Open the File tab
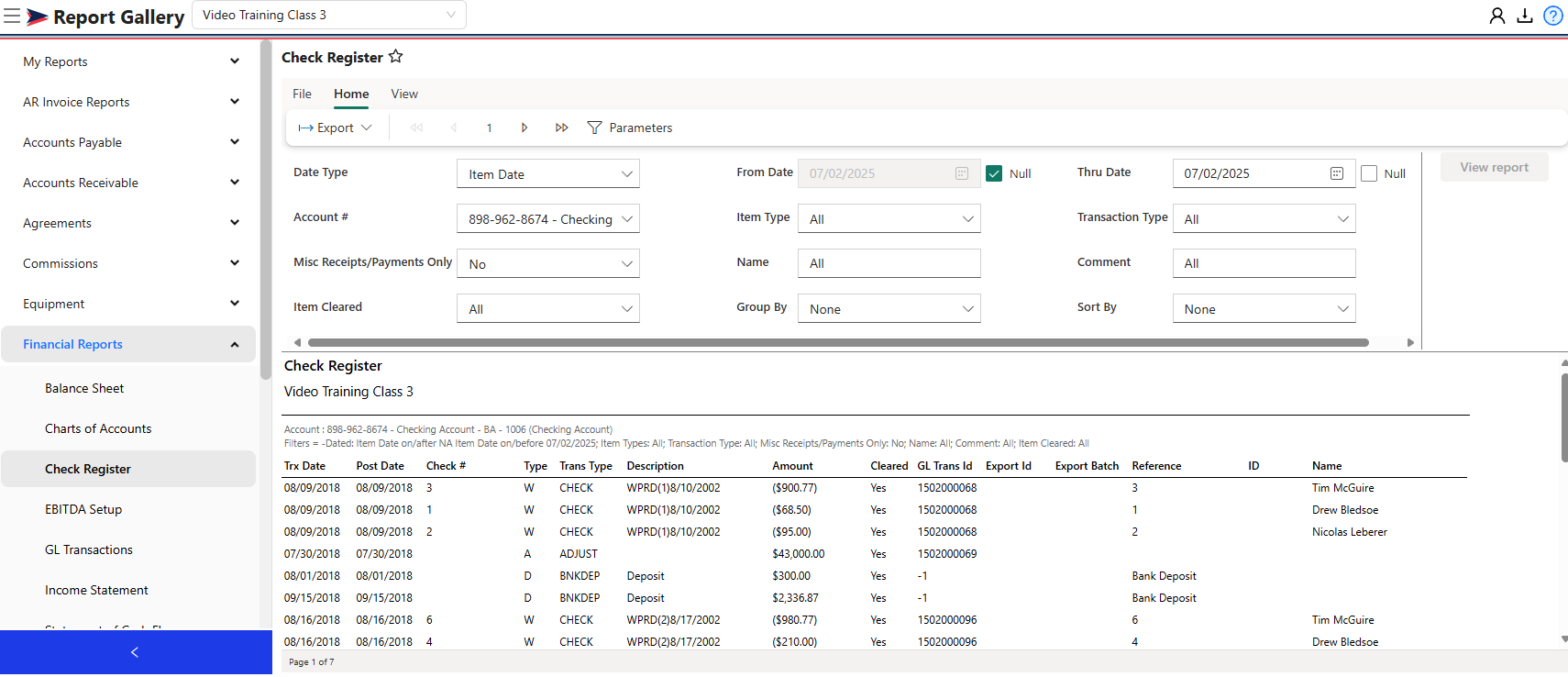 tap(302, 94)
